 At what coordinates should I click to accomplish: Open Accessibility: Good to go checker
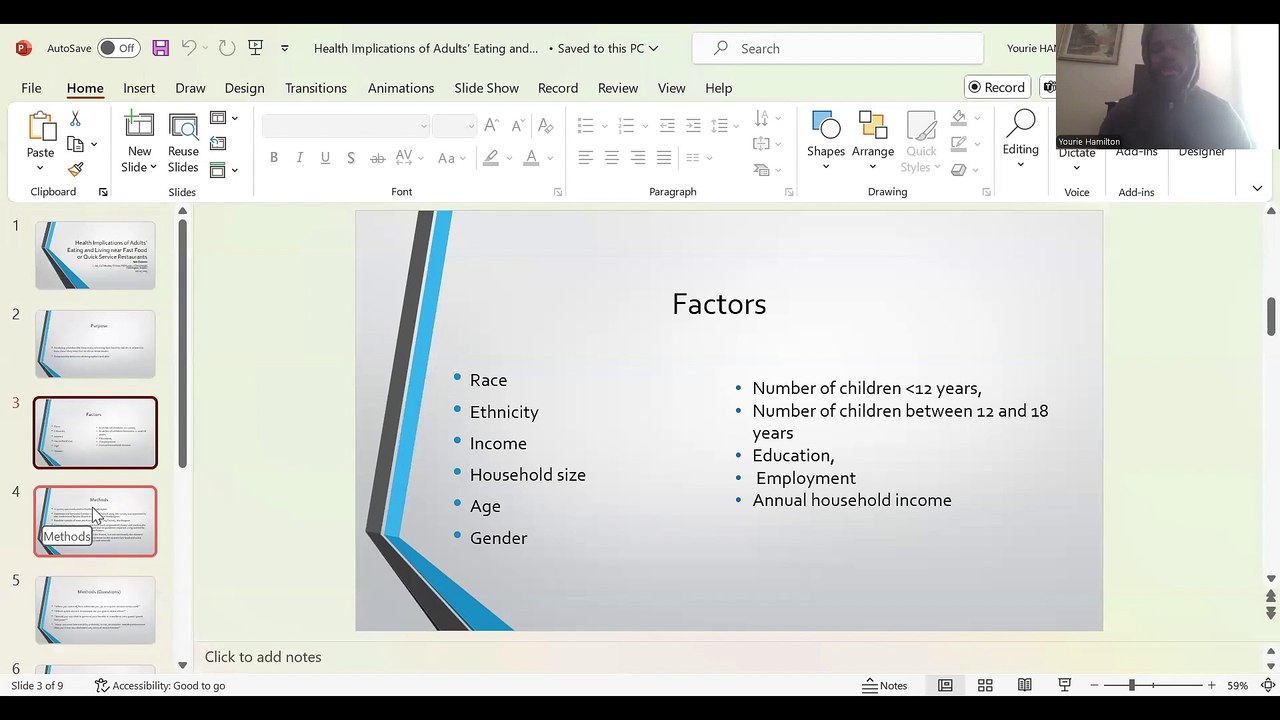[160, 685]
